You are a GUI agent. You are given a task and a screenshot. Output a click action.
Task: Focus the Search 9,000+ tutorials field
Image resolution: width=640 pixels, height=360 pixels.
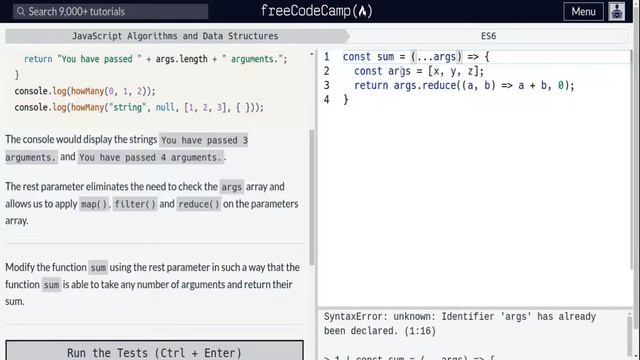point(111,11)
